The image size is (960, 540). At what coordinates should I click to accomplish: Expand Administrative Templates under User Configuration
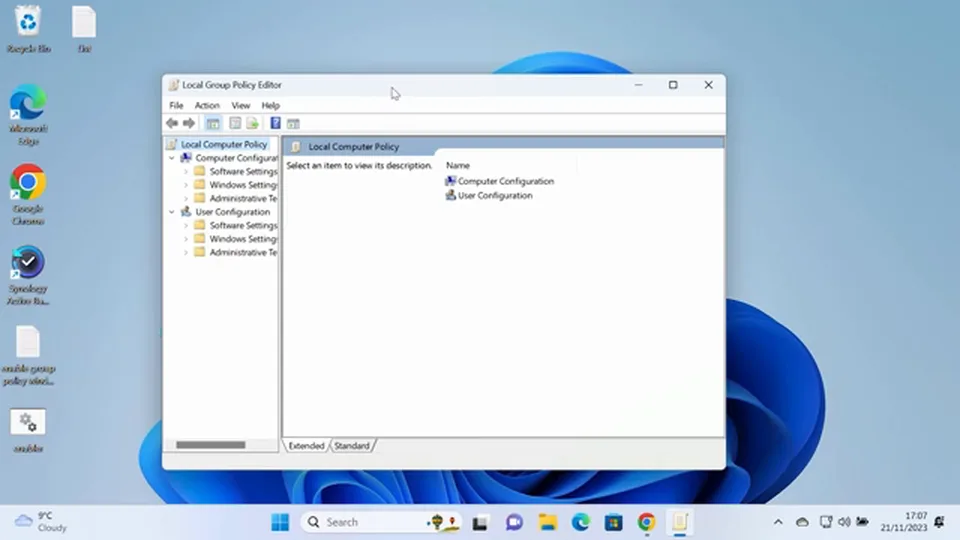(x=186, y=252)
